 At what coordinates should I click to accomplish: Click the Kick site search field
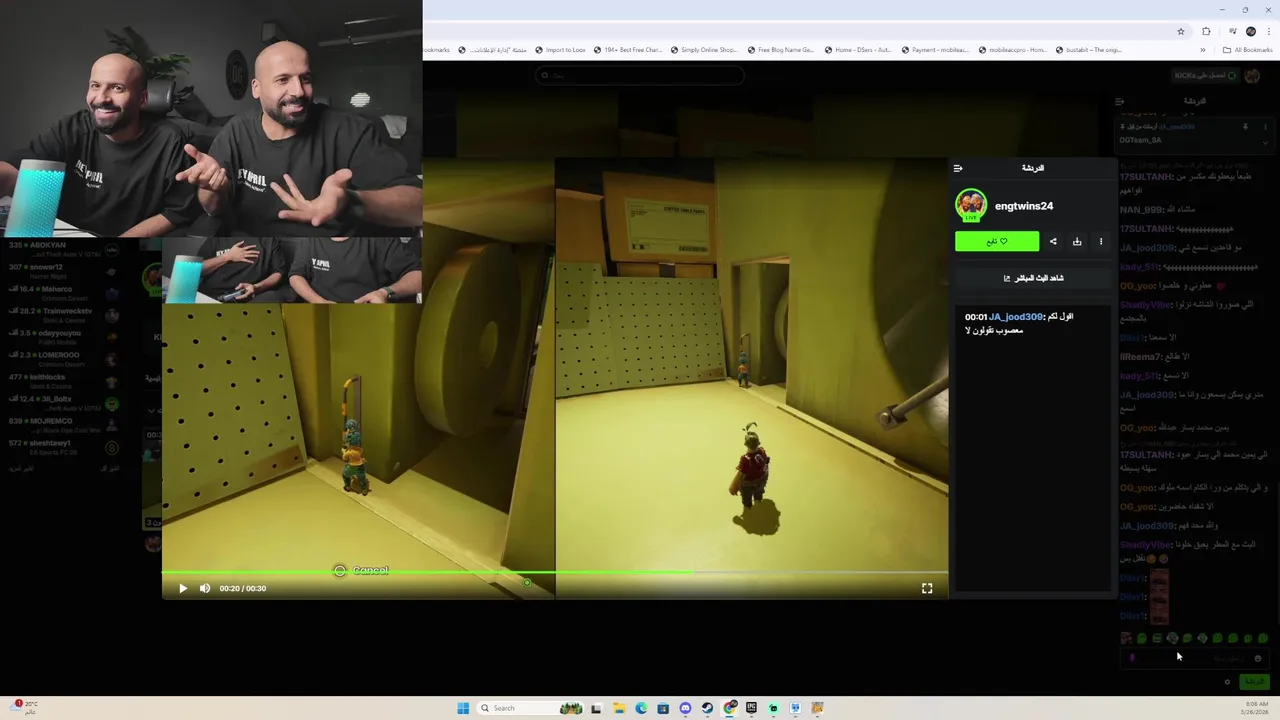coord(640,75)
